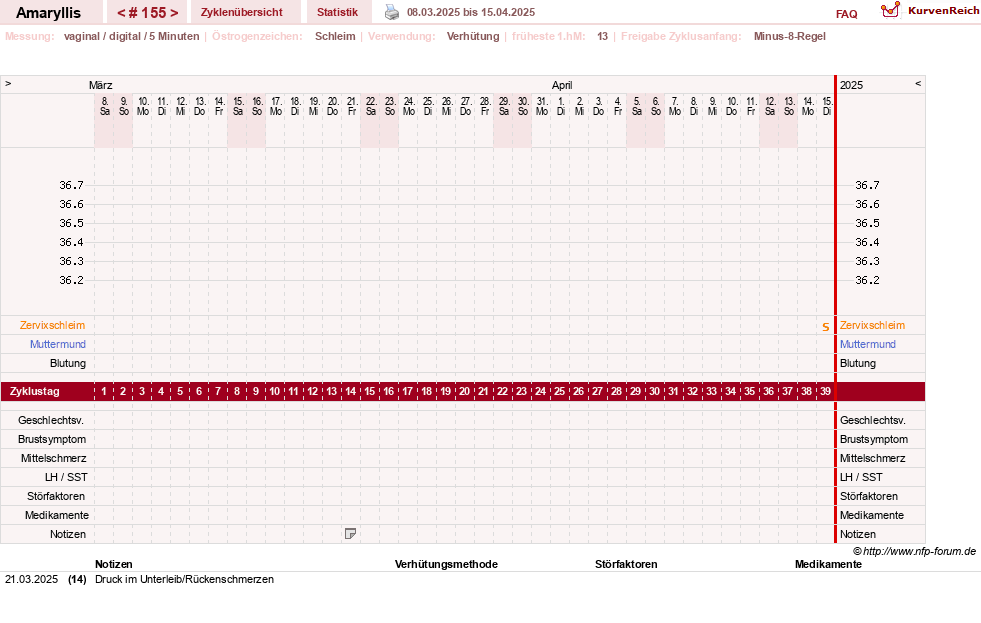Click Zyklustag cell 14
The height and width of the screenshot is (623, 981).
pyautogui.click(x=350, y=391)
